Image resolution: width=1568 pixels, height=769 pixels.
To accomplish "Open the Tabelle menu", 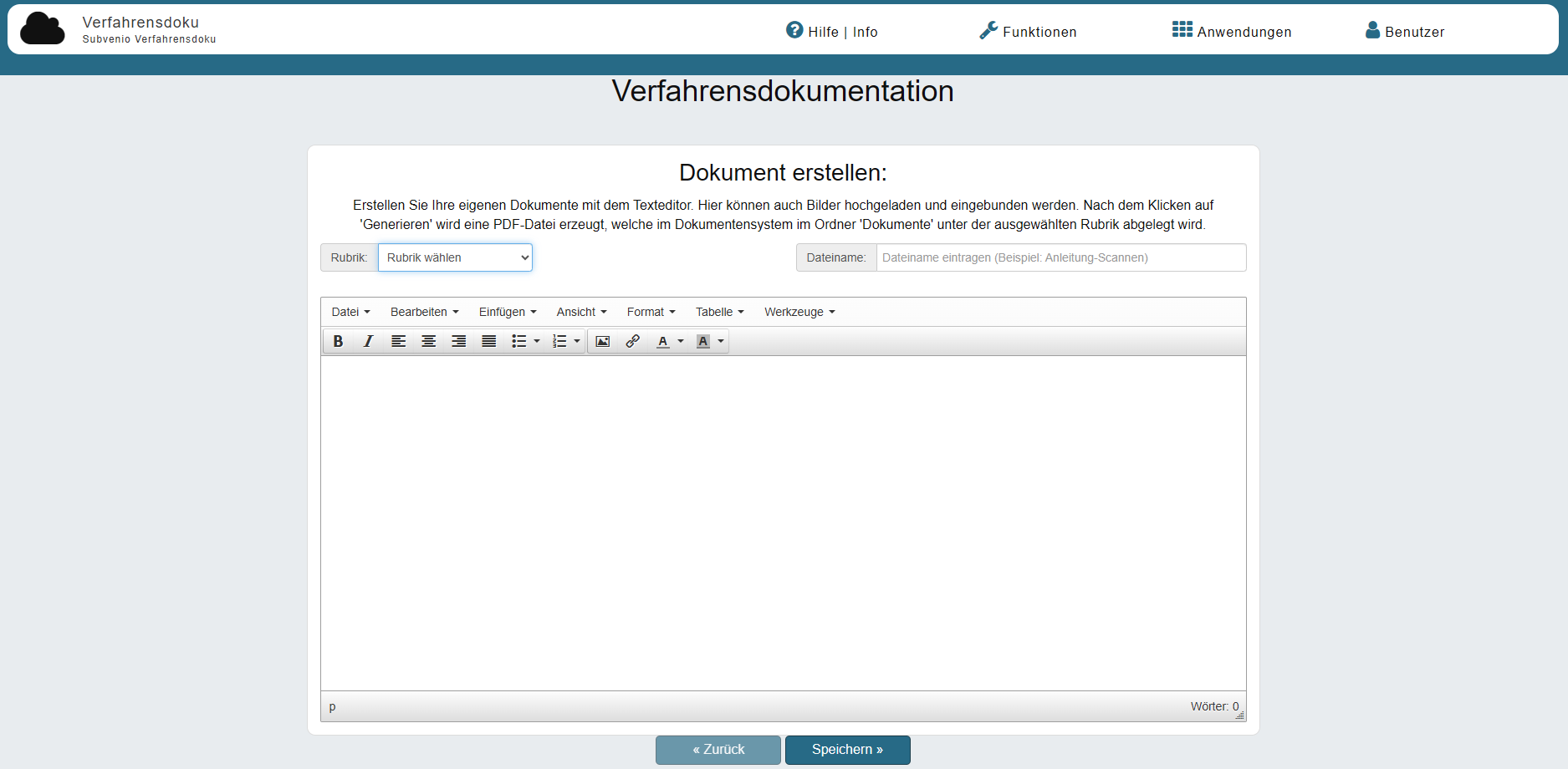I will (719, 312).
